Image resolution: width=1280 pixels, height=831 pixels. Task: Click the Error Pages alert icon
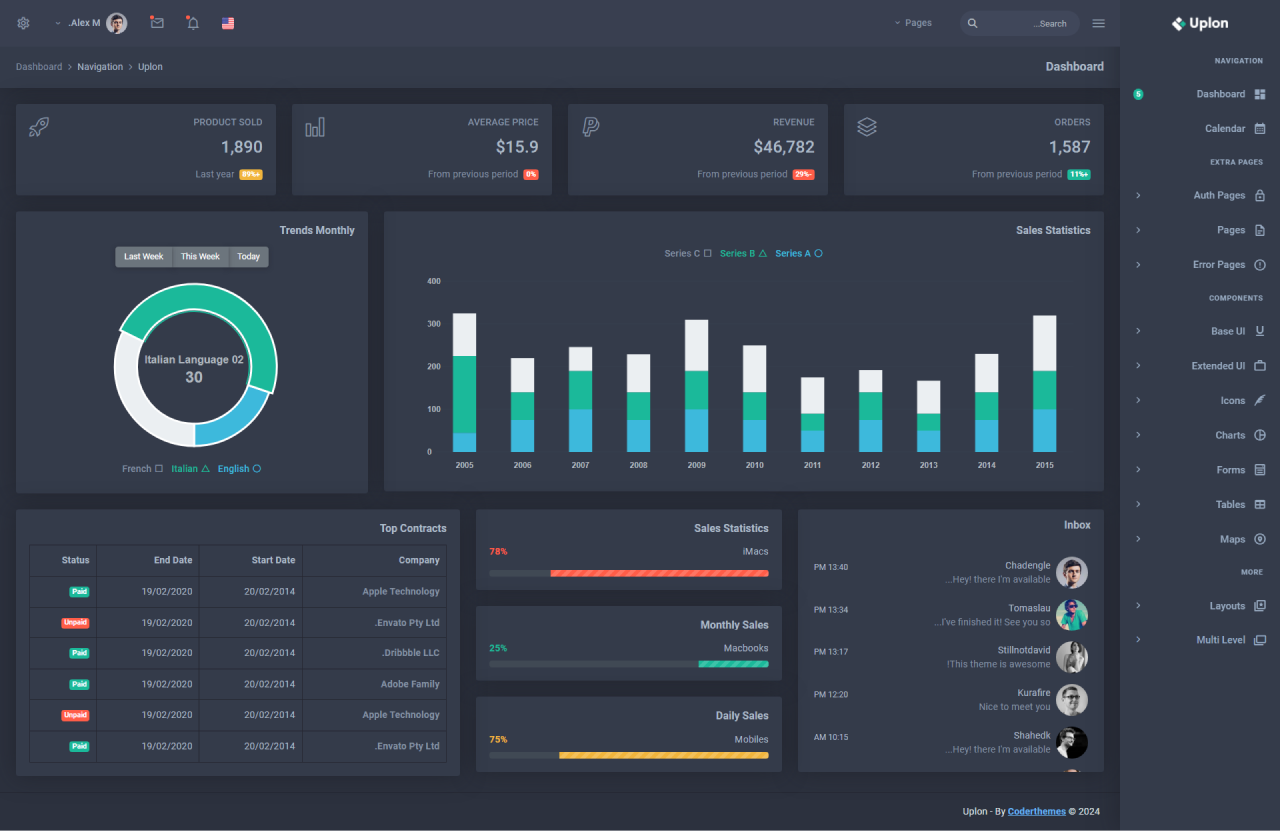pos(1260,265)
